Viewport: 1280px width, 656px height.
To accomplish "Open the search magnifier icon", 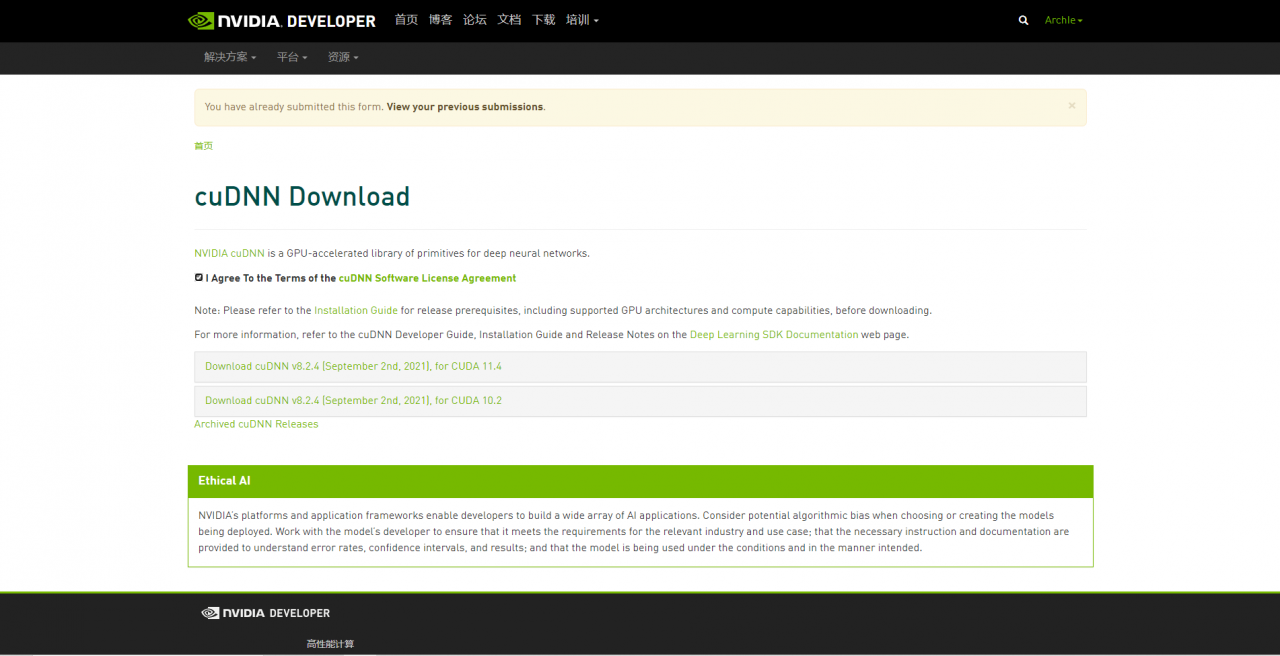I will (x=1023, y=20).
